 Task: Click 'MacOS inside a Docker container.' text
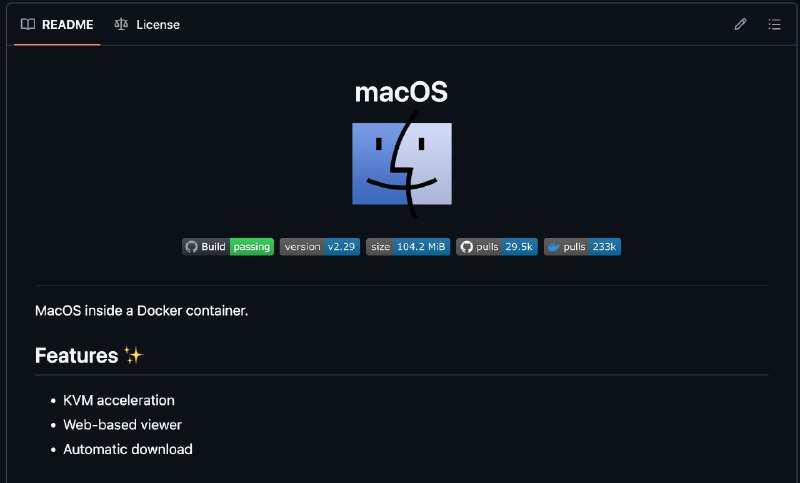[141, 311]
